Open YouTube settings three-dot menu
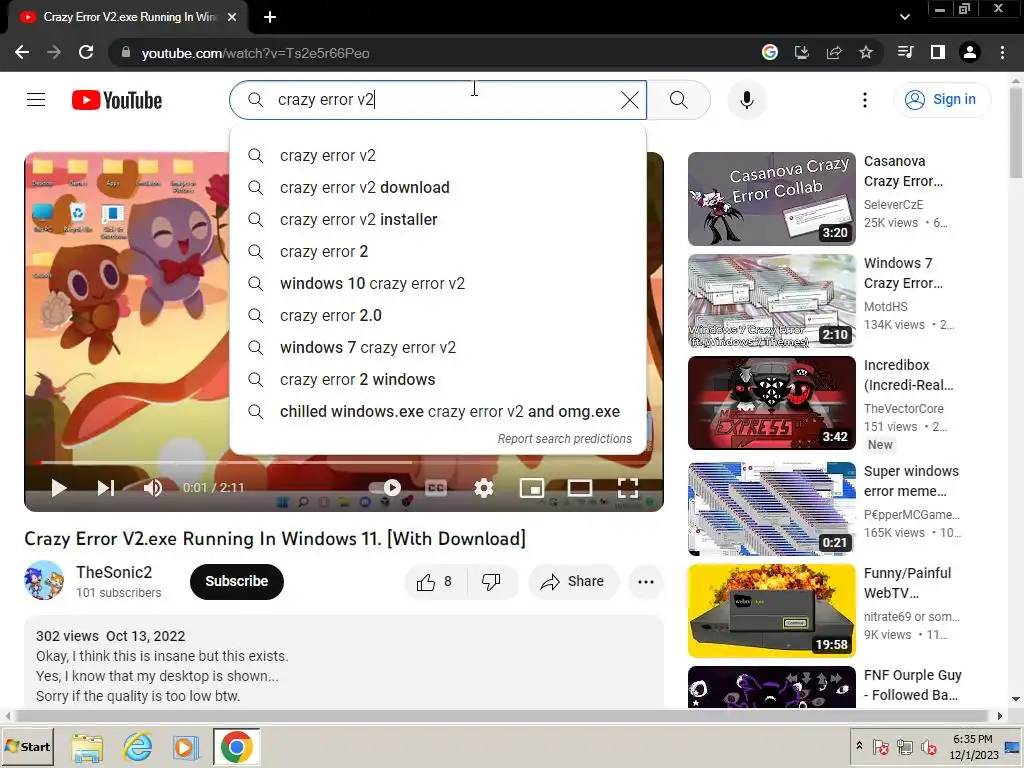This screenshot has height=768, width=1024. (865, 100)
